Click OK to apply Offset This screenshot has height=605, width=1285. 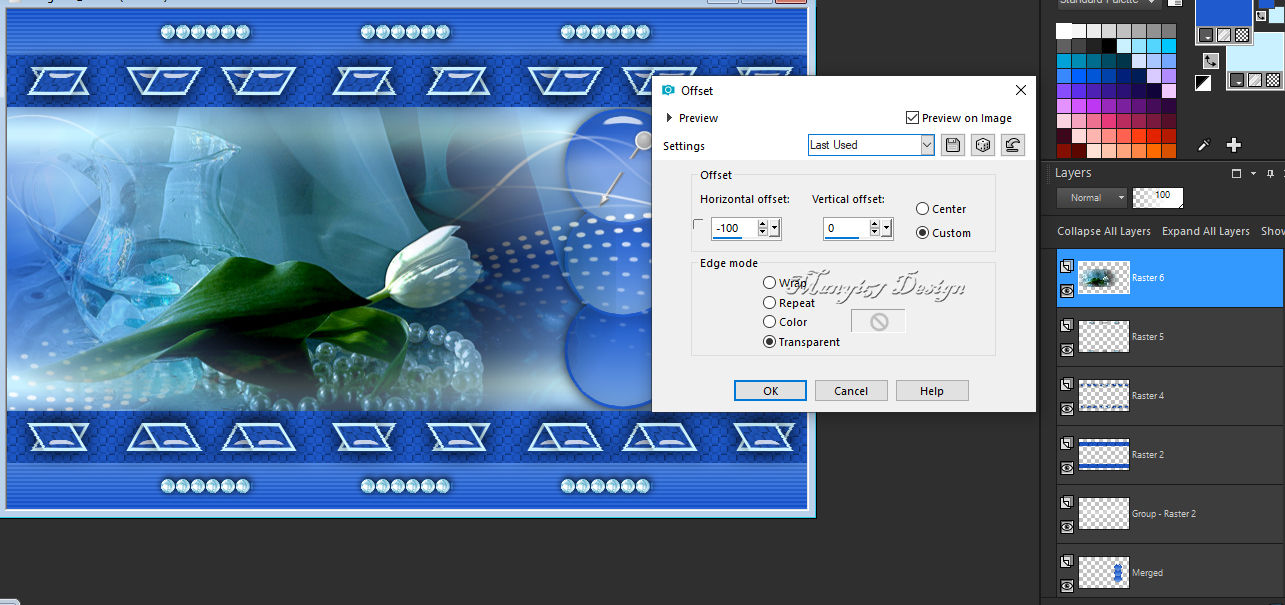point(770,391)
